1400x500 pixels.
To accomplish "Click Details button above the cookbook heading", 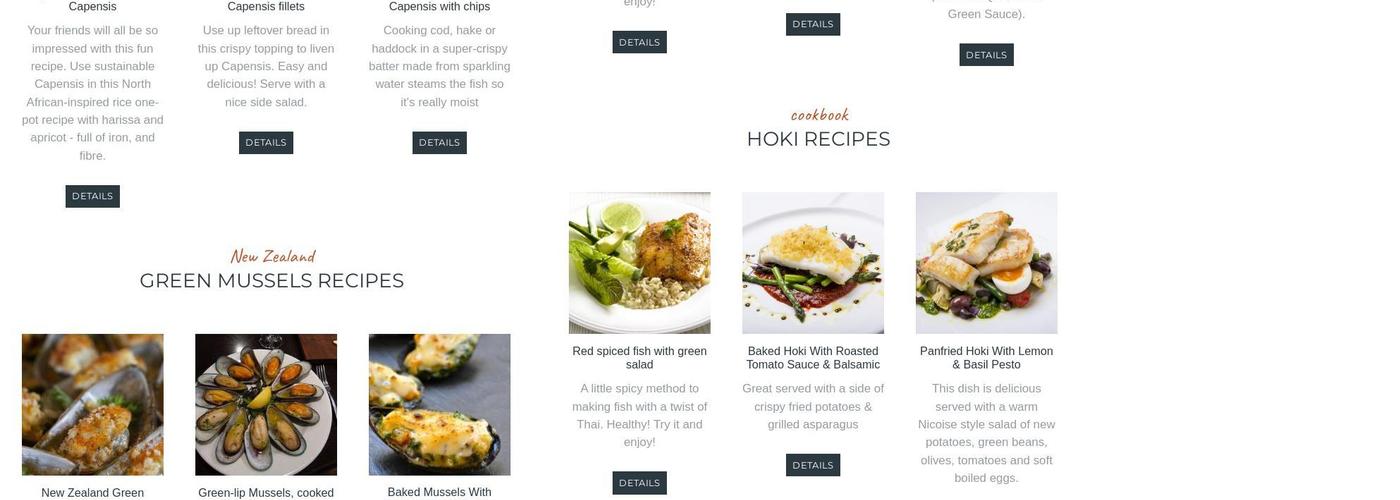I will point(813,24).
